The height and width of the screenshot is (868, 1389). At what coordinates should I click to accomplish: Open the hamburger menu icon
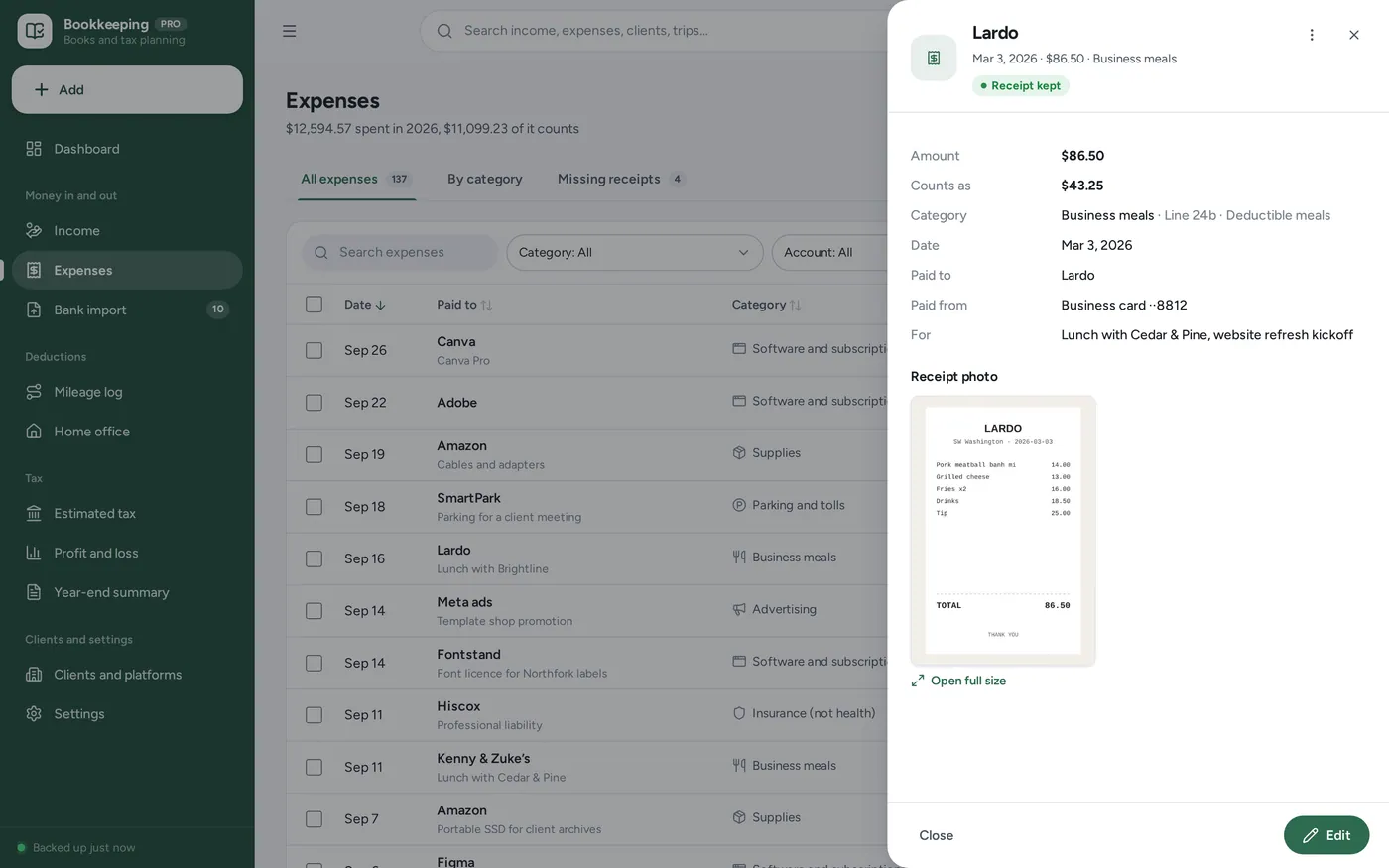point(290,31)
